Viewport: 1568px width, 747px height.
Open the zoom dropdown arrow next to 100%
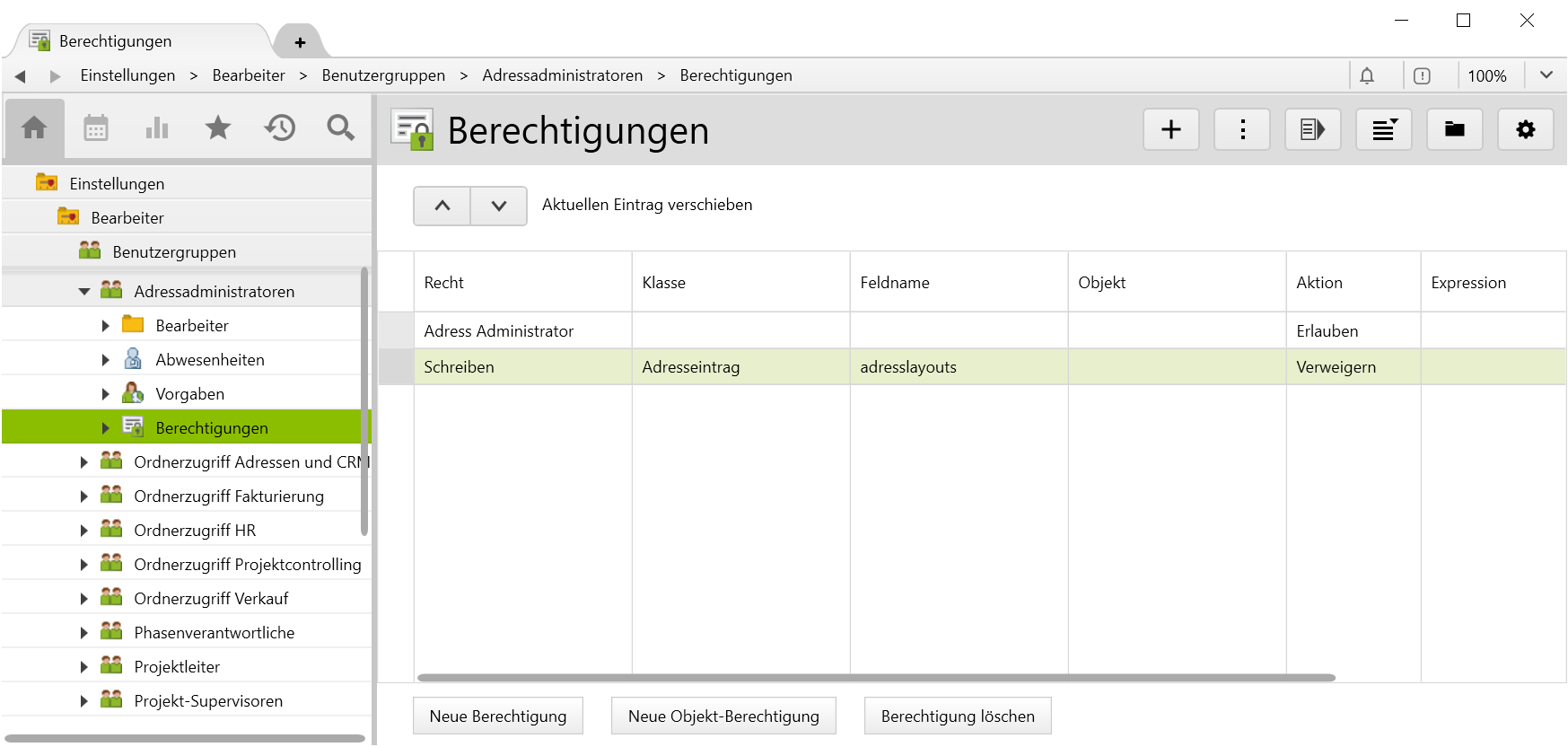tap(1546, 75)
